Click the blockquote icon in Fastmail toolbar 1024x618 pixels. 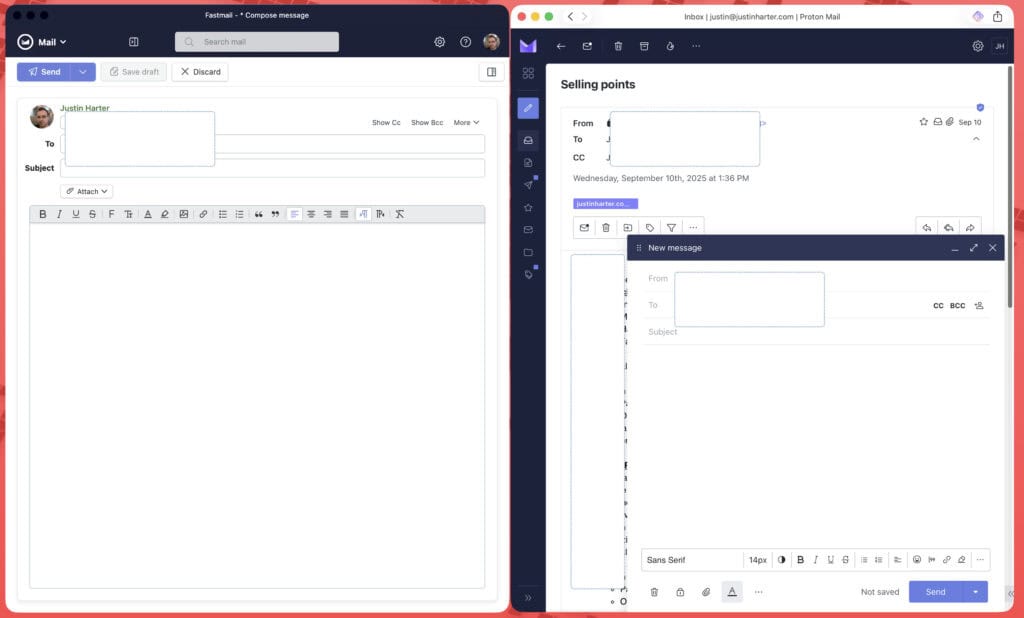[x=259, y=214]
